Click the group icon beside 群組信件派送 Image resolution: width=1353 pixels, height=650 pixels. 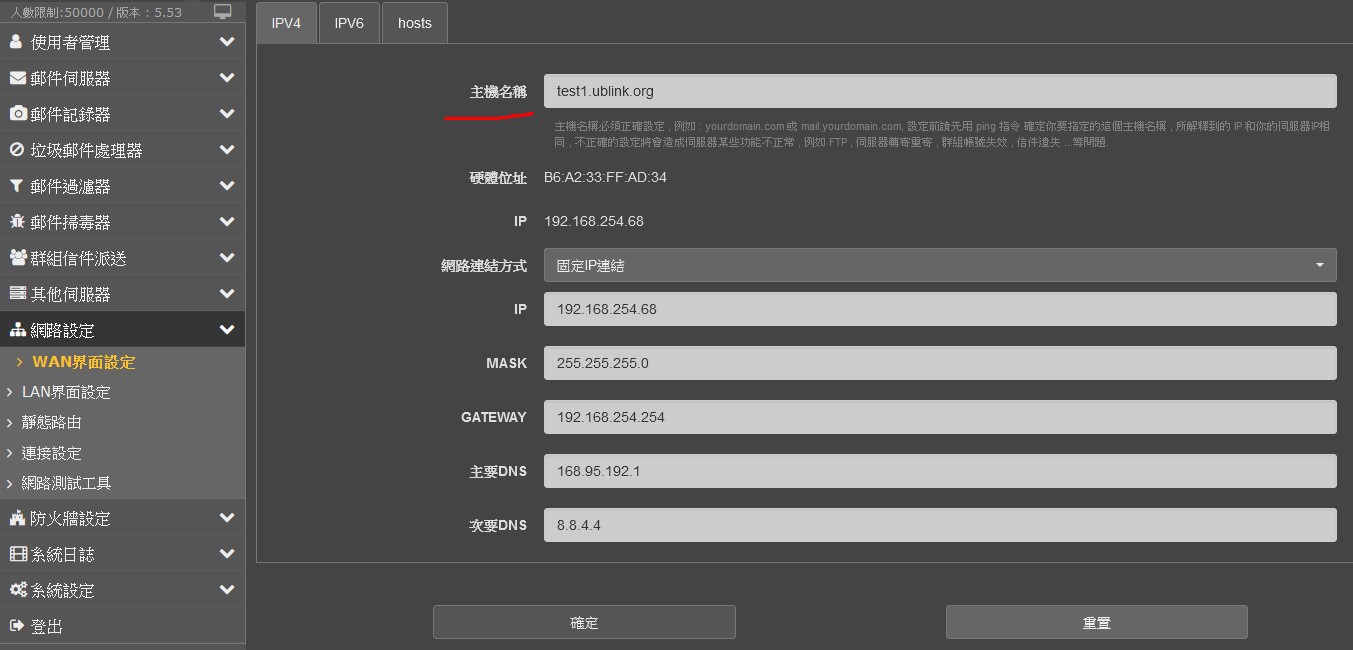pyautogui.click(x=17, y=258)
